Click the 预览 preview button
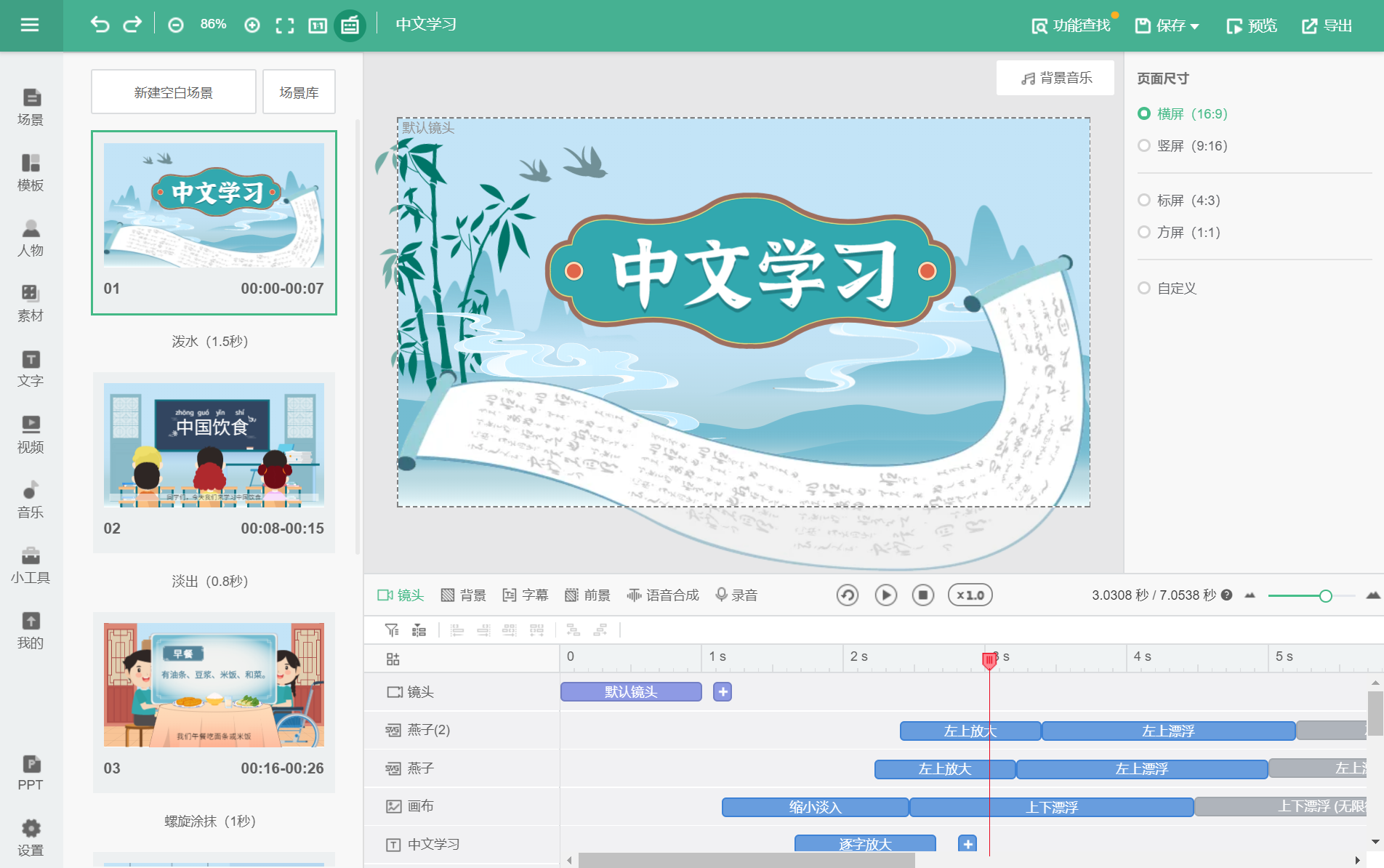 tap(1252, 26)
